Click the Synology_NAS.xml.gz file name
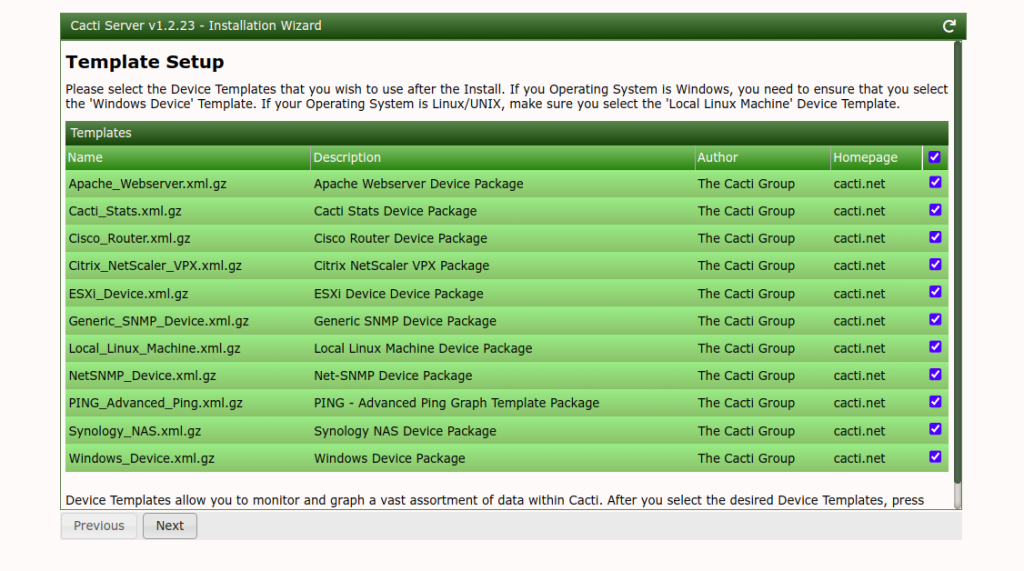This screenshot has height=571, width=1024. tap(135, 431)
